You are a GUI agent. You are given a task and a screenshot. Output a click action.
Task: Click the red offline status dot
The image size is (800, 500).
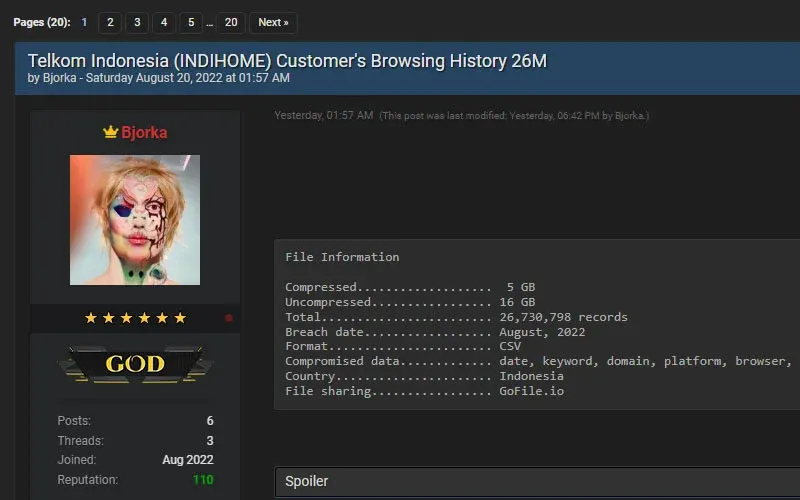(229, 318)
